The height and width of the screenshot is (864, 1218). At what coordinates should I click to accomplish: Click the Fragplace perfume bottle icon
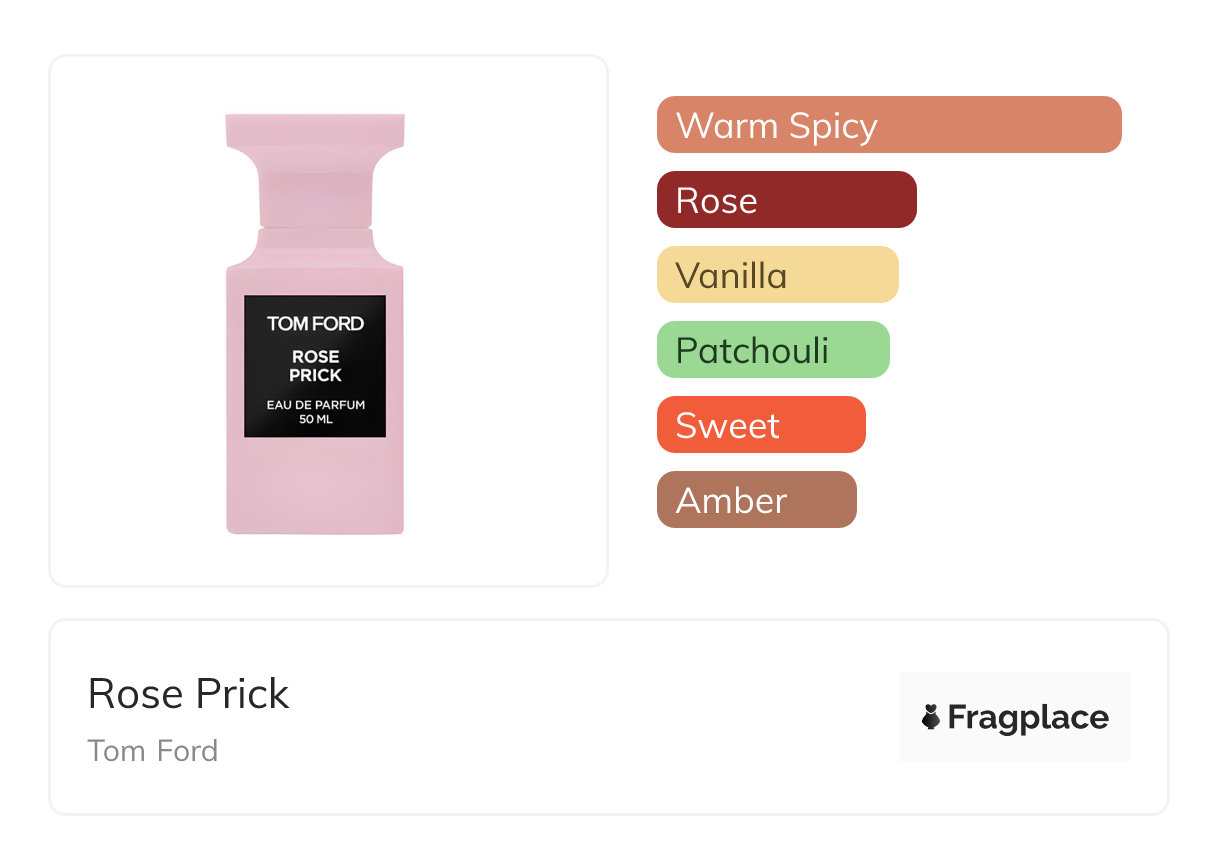point(931,717)
